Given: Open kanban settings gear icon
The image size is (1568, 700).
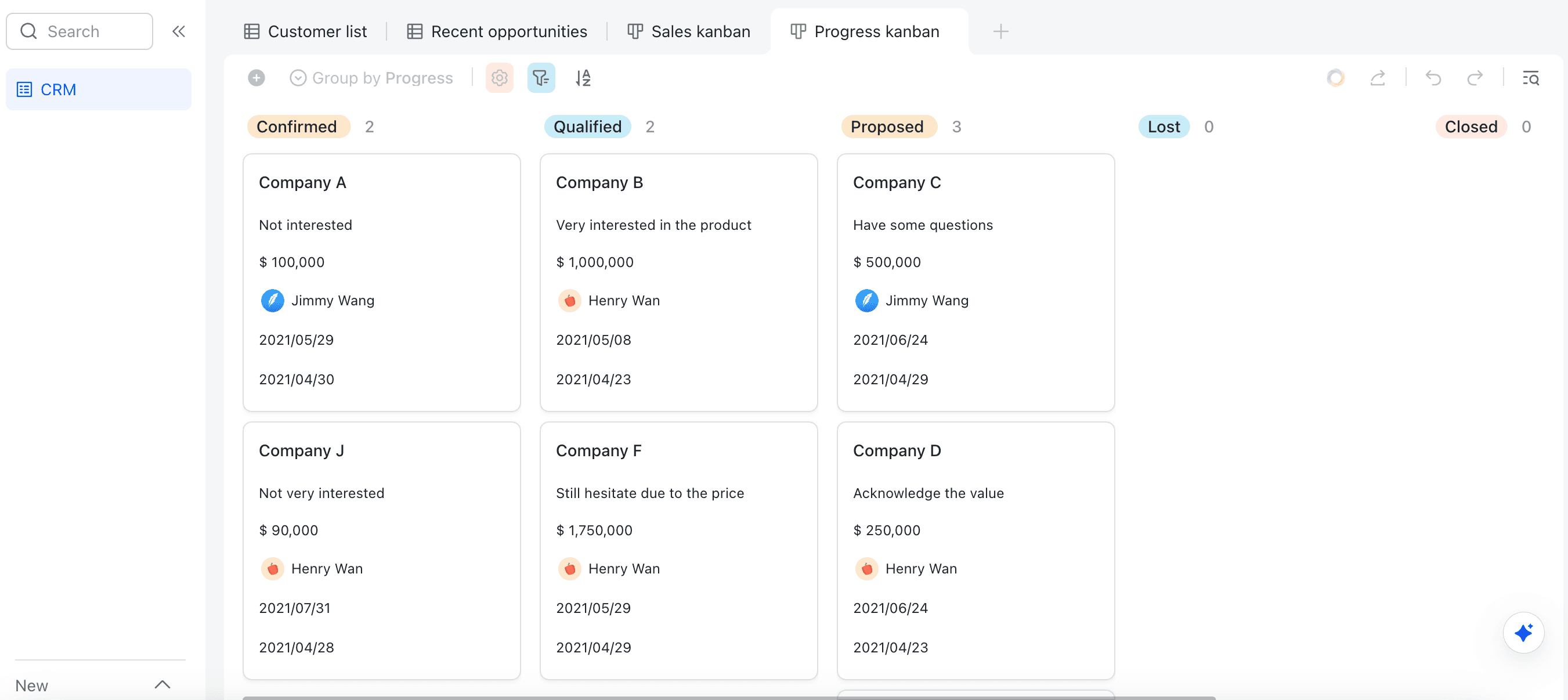Looking at the screenshot, I should [499, 78].
